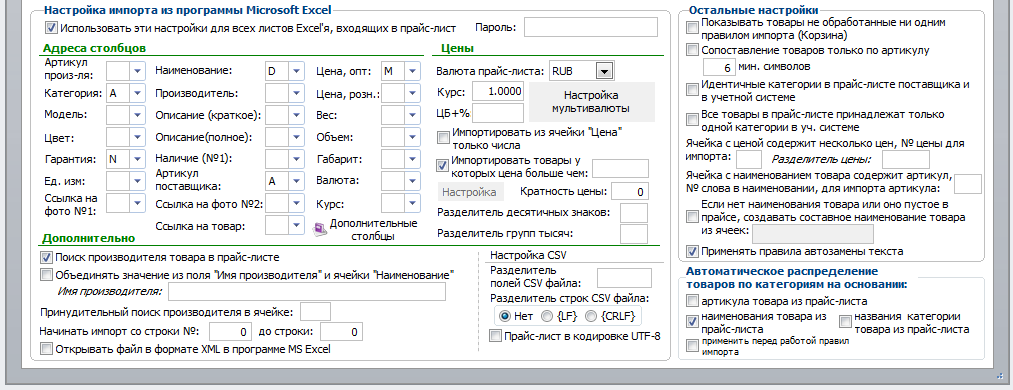Click Разделитель полей CSV файла field
Viewport: 1013px width, 390px height.
point(624,278)
